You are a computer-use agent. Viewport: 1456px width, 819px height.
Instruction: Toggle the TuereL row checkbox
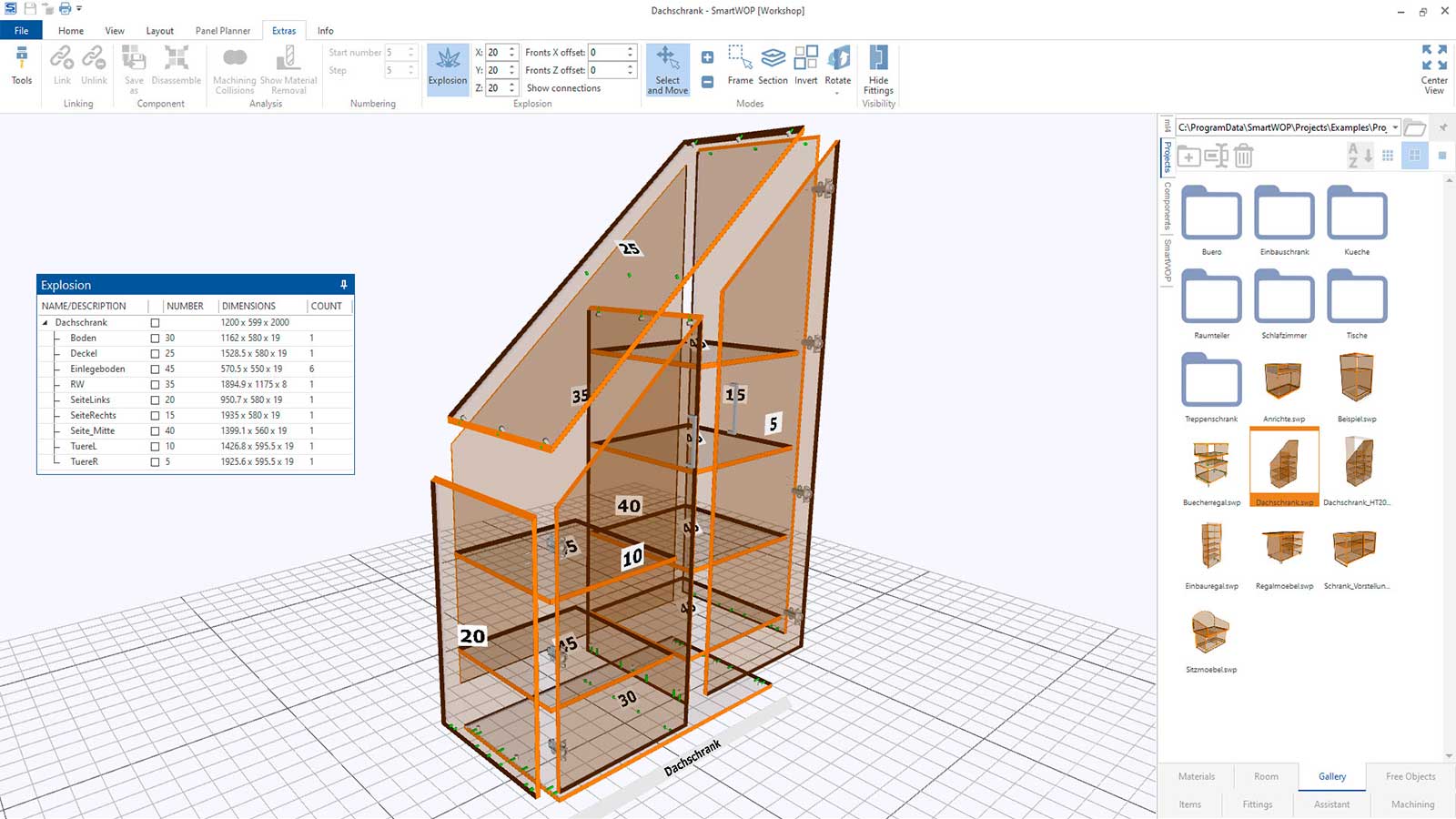[x=155, y=447]
